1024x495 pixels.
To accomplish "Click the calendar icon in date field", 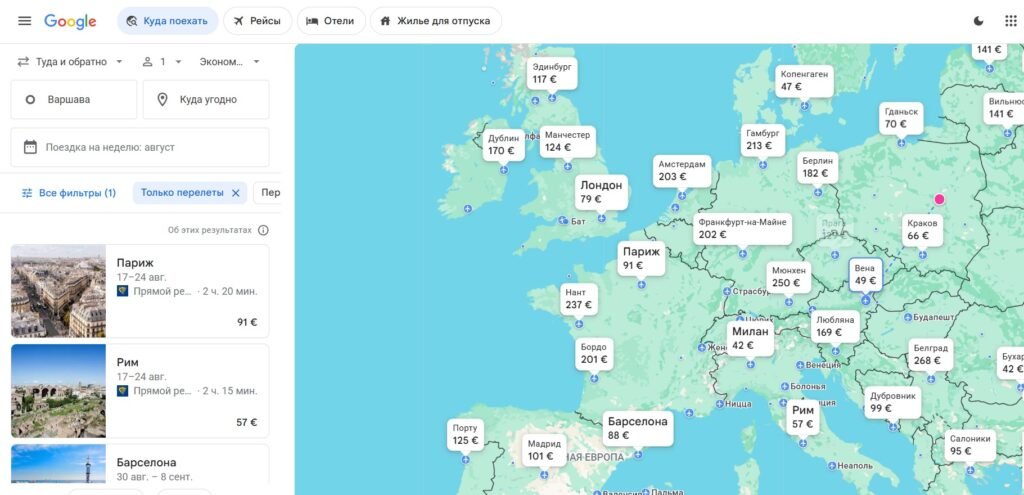I will tap(30, 147).
